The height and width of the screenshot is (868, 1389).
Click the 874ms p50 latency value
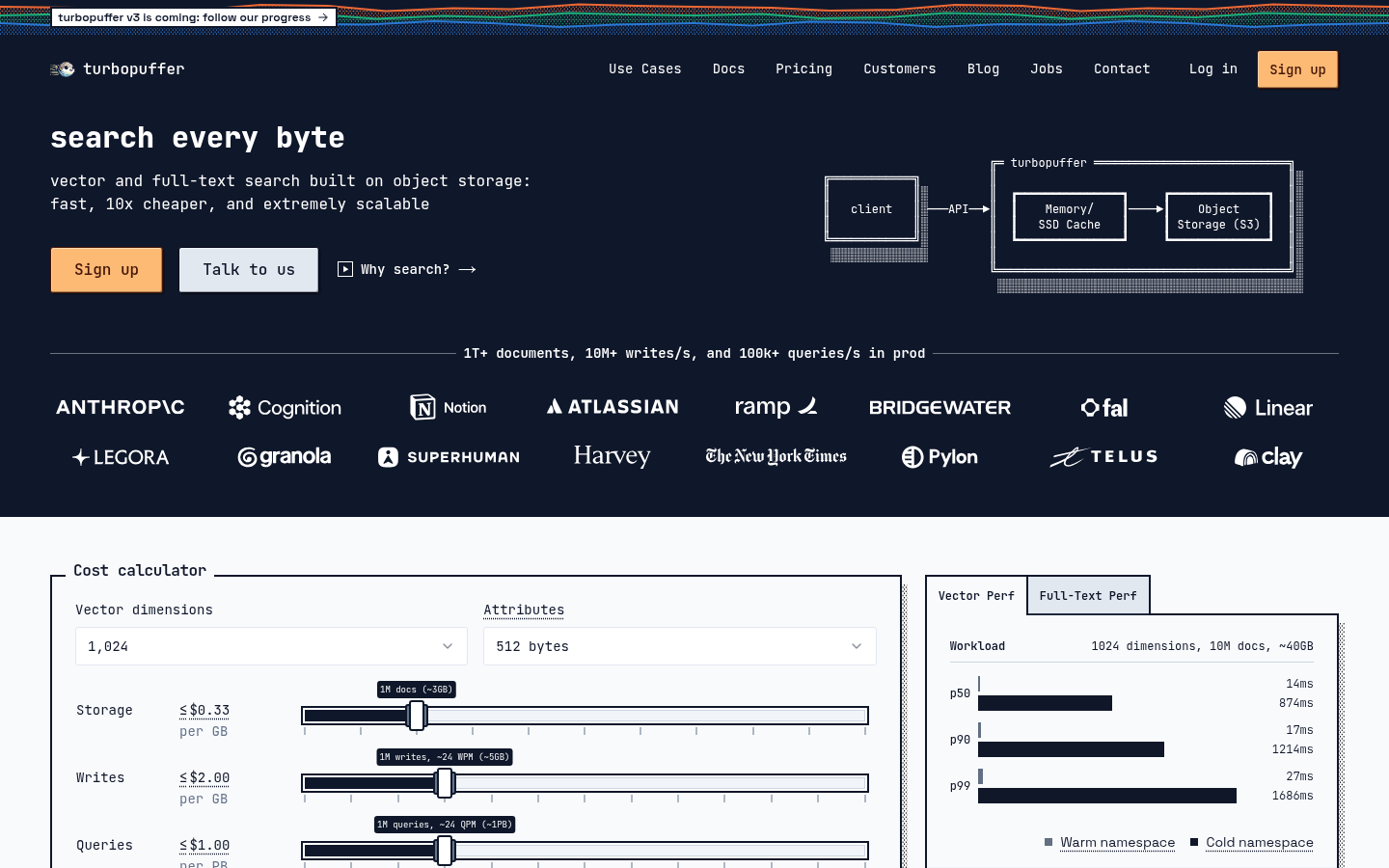point(1295,703)
